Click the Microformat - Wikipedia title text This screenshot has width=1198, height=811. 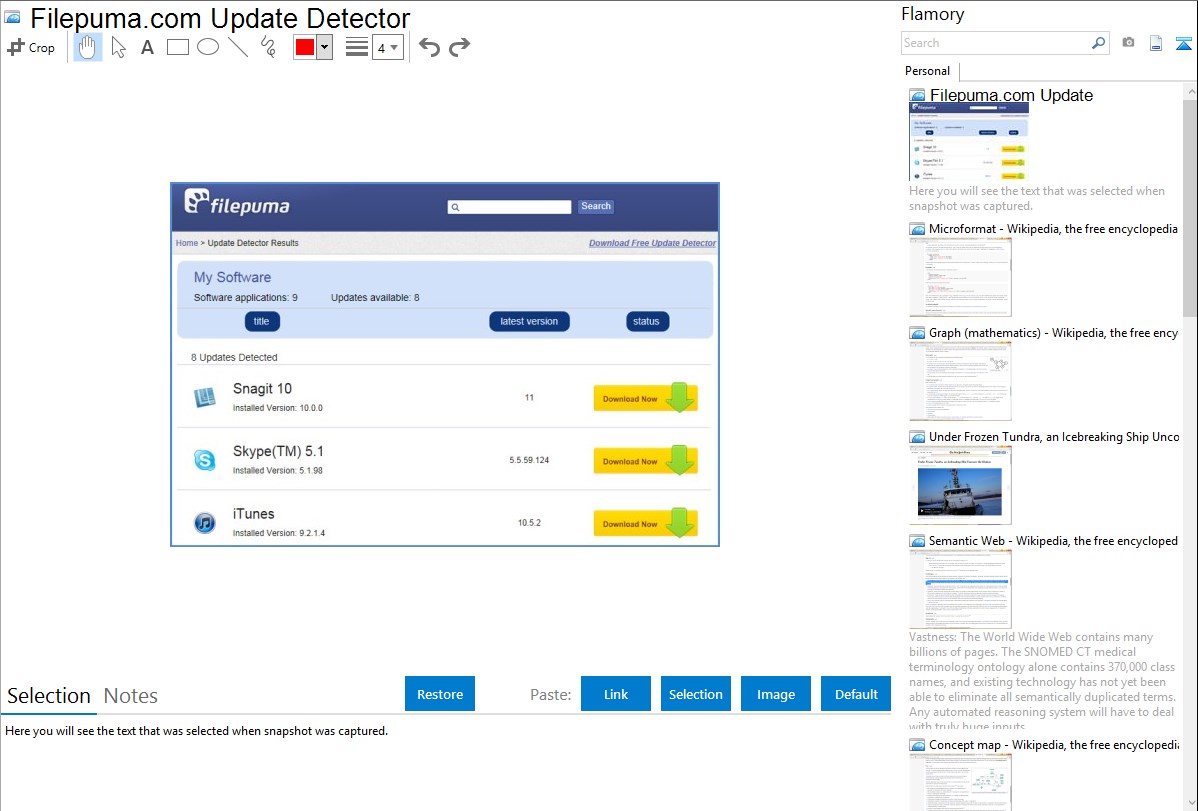click(x=1053, y=229)
